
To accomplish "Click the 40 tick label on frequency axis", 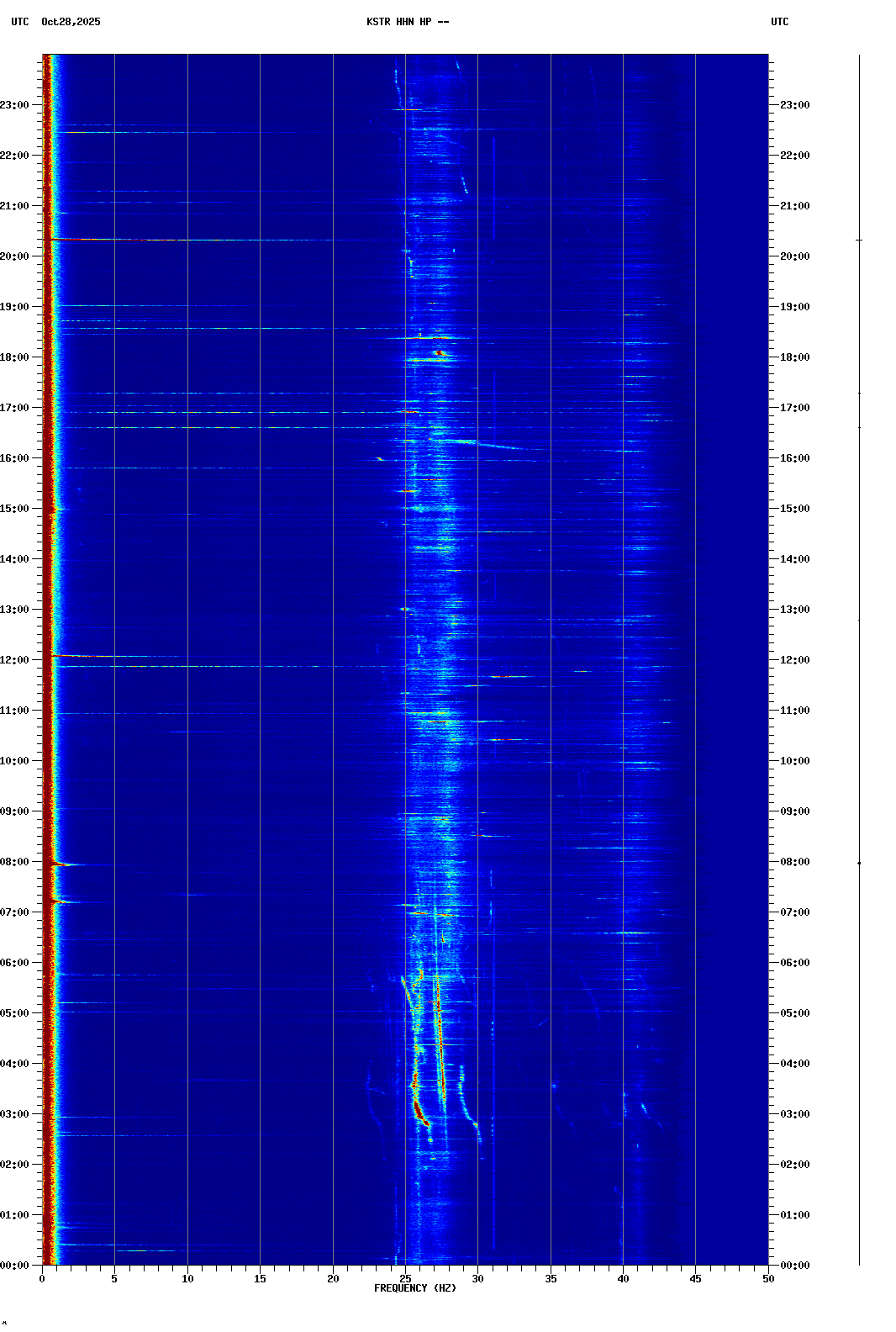I will coord(623,1279).
